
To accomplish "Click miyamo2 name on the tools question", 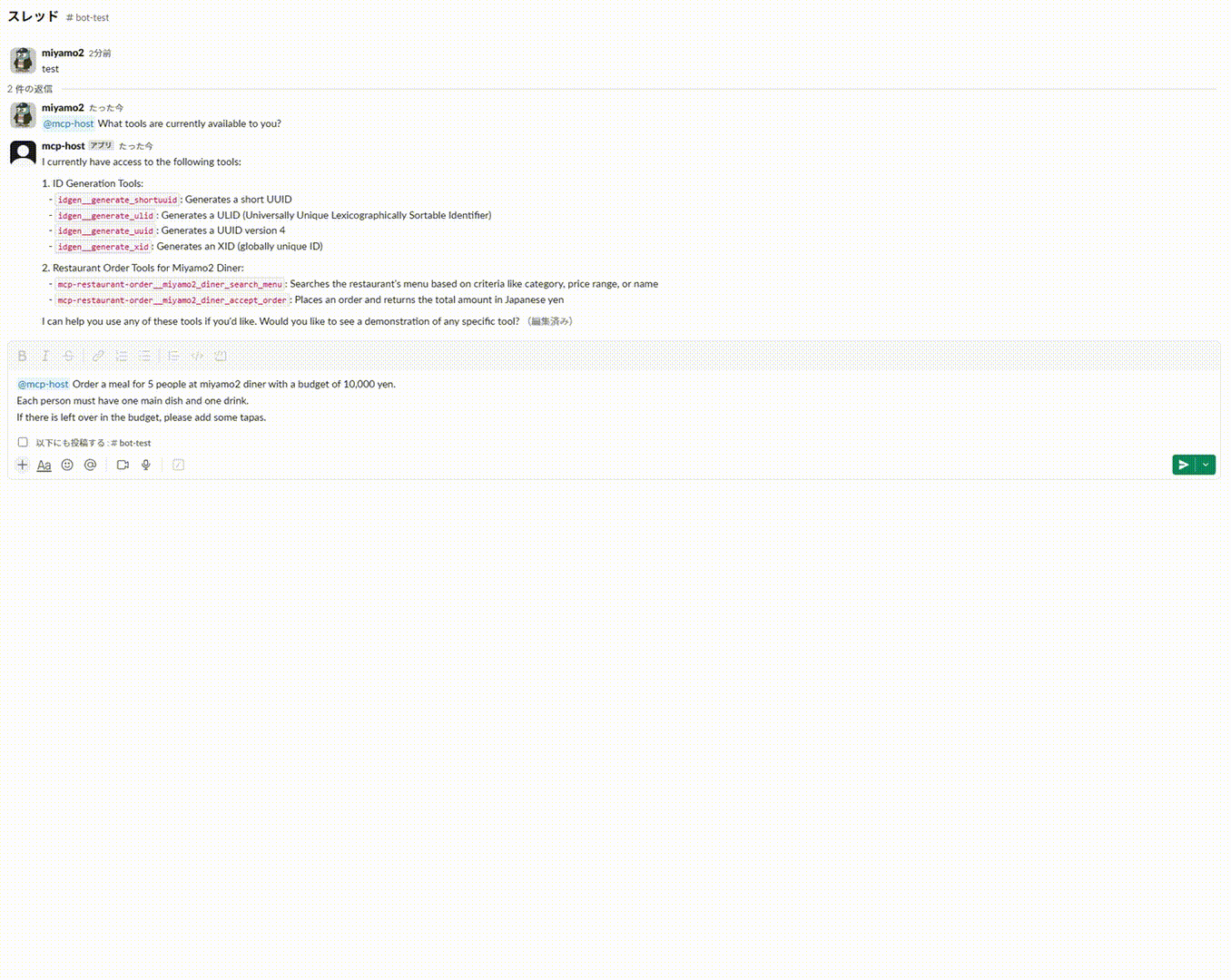I will [63, 108].
